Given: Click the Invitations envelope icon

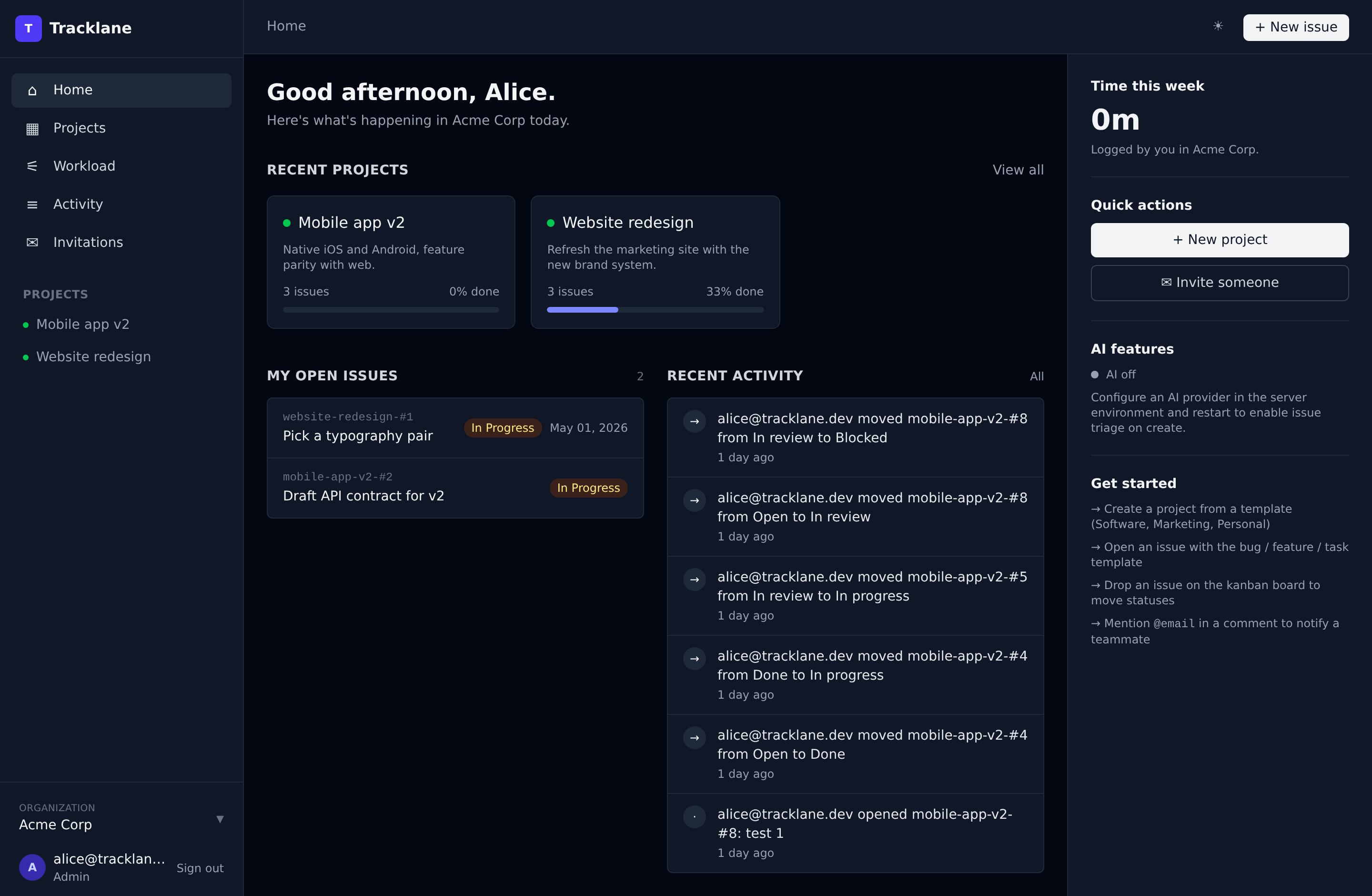Looking at the screenshot, I should click(32, 243).
